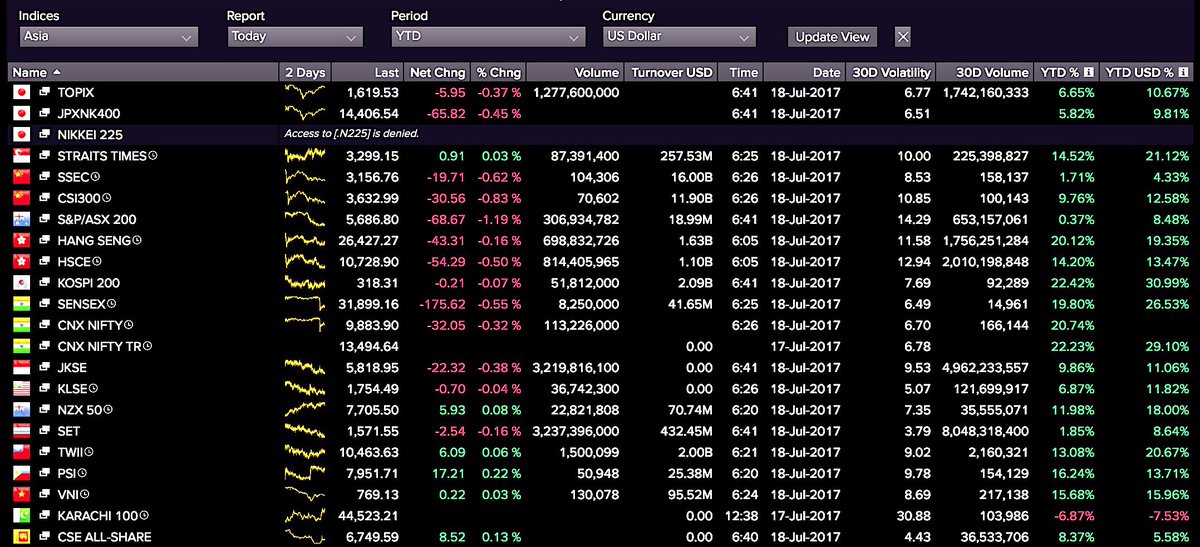Open the Currency dropdown showing US Dollar

679,37
